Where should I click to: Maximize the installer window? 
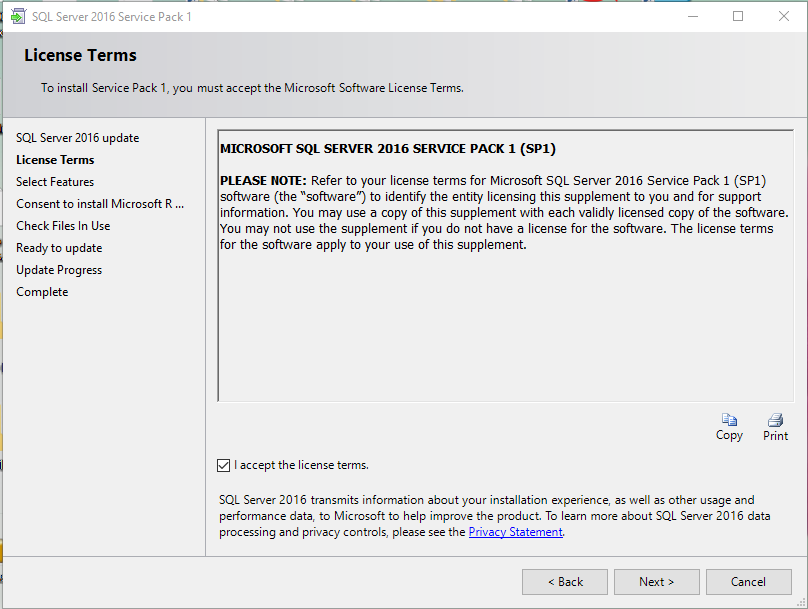click(x=737, y=15)
